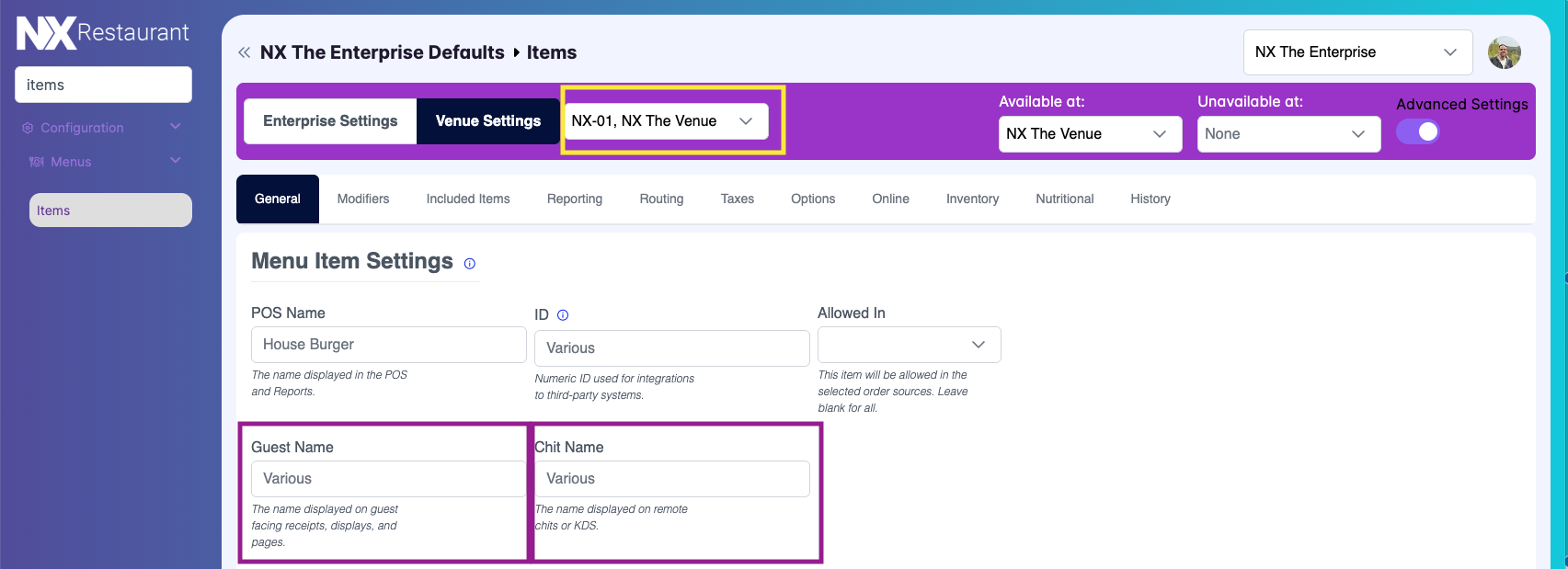
Task: Click the double-chevron back icon
Action: (244, 52)
